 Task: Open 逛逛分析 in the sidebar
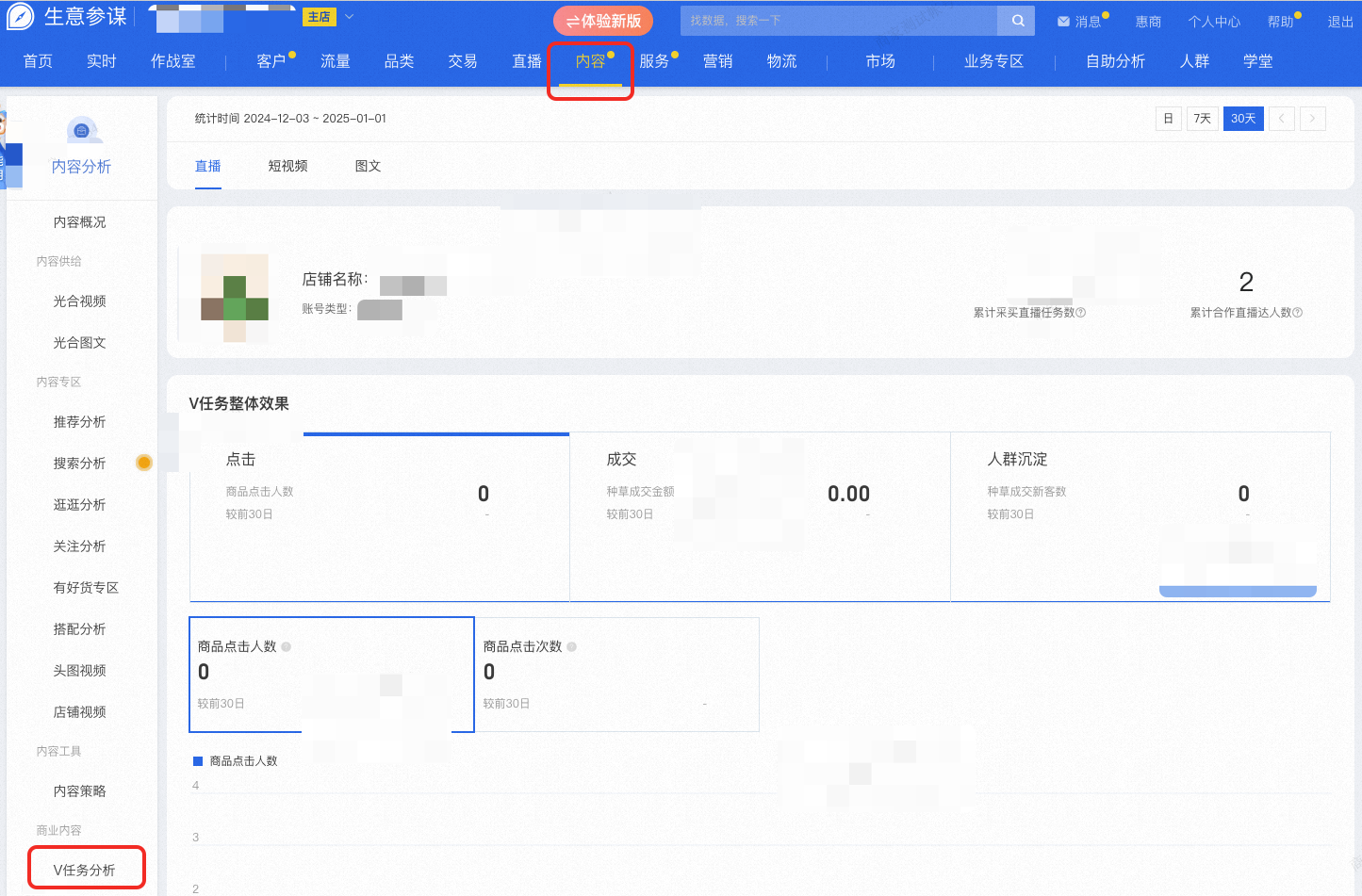[80, 505]
